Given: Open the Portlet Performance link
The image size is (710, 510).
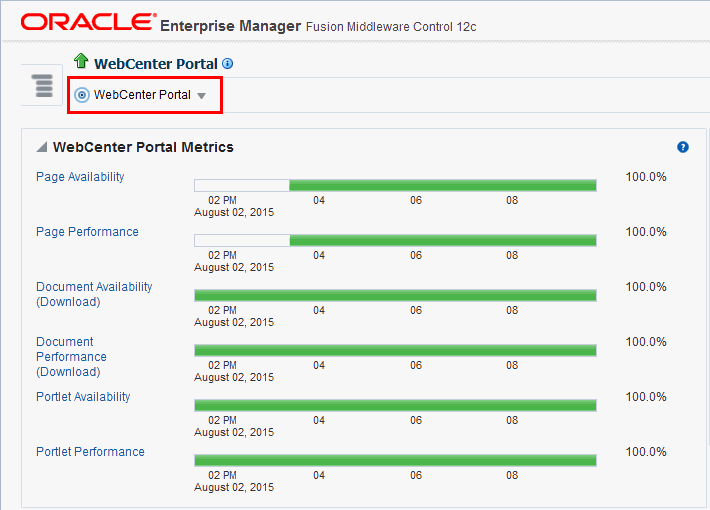Looking at the screenshot, I should (91, 452).
